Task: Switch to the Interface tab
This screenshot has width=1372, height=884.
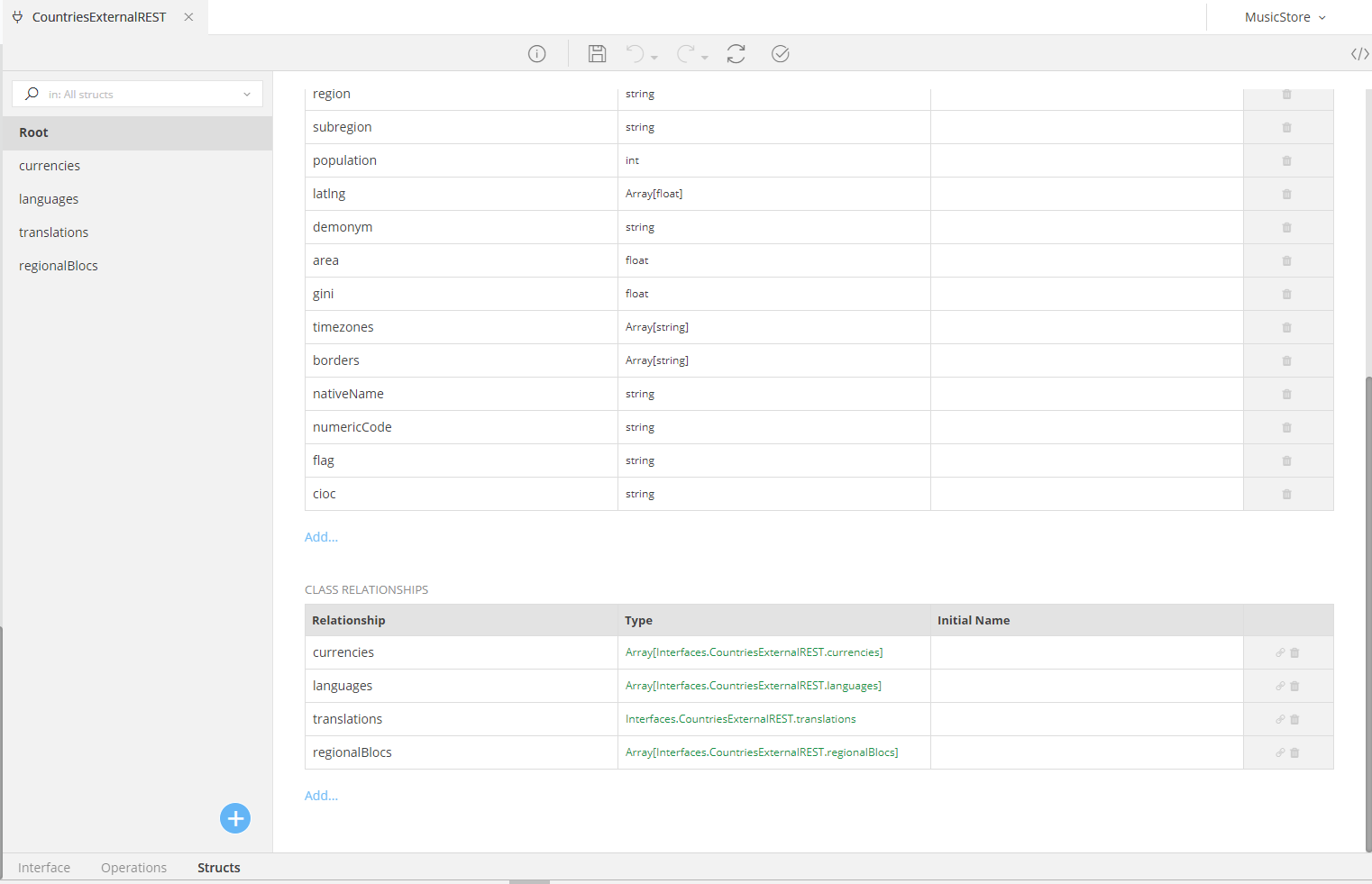Action: (x=44, y=868)
